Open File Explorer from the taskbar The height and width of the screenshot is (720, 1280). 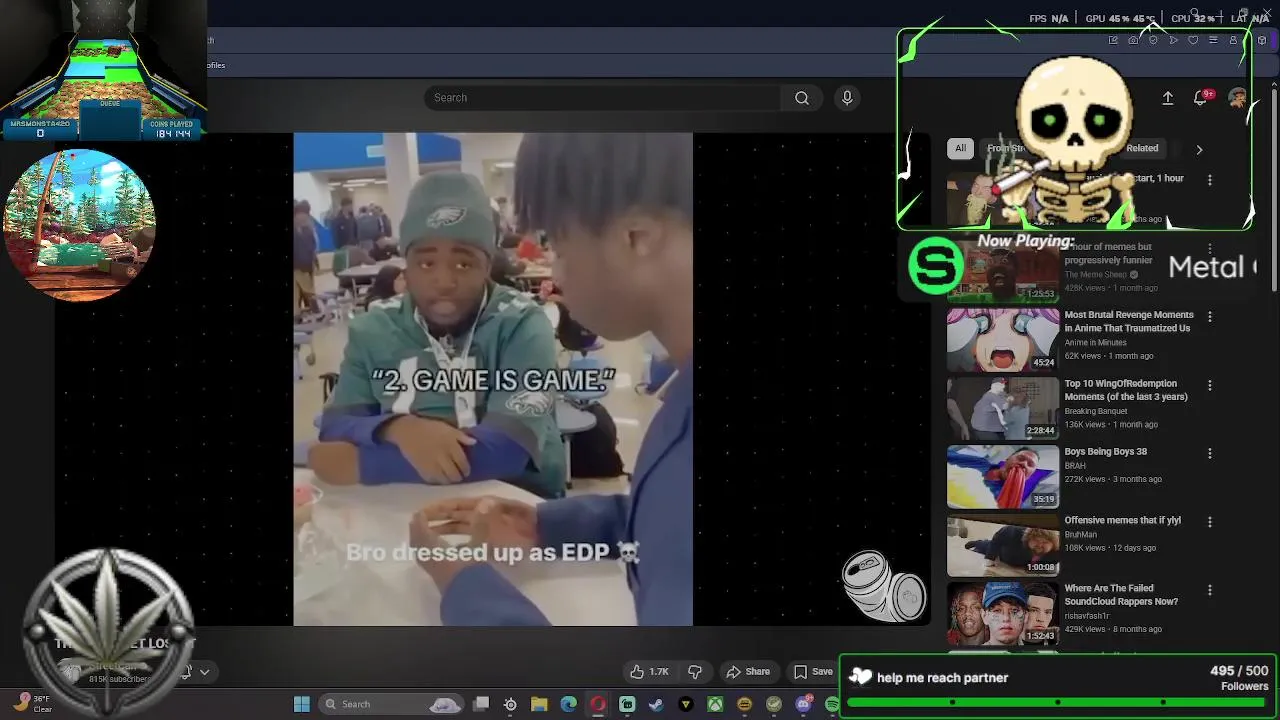pos(539,704)
